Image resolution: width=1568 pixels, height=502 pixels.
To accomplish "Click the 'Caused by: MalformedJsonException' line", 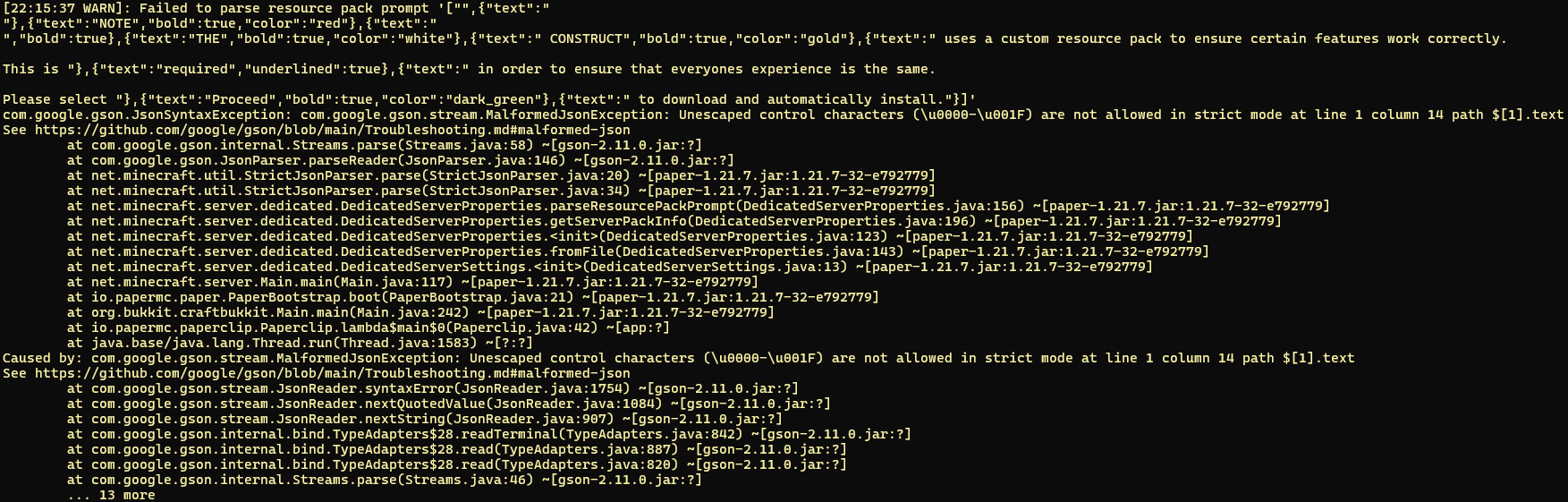I will coord(678,358).
